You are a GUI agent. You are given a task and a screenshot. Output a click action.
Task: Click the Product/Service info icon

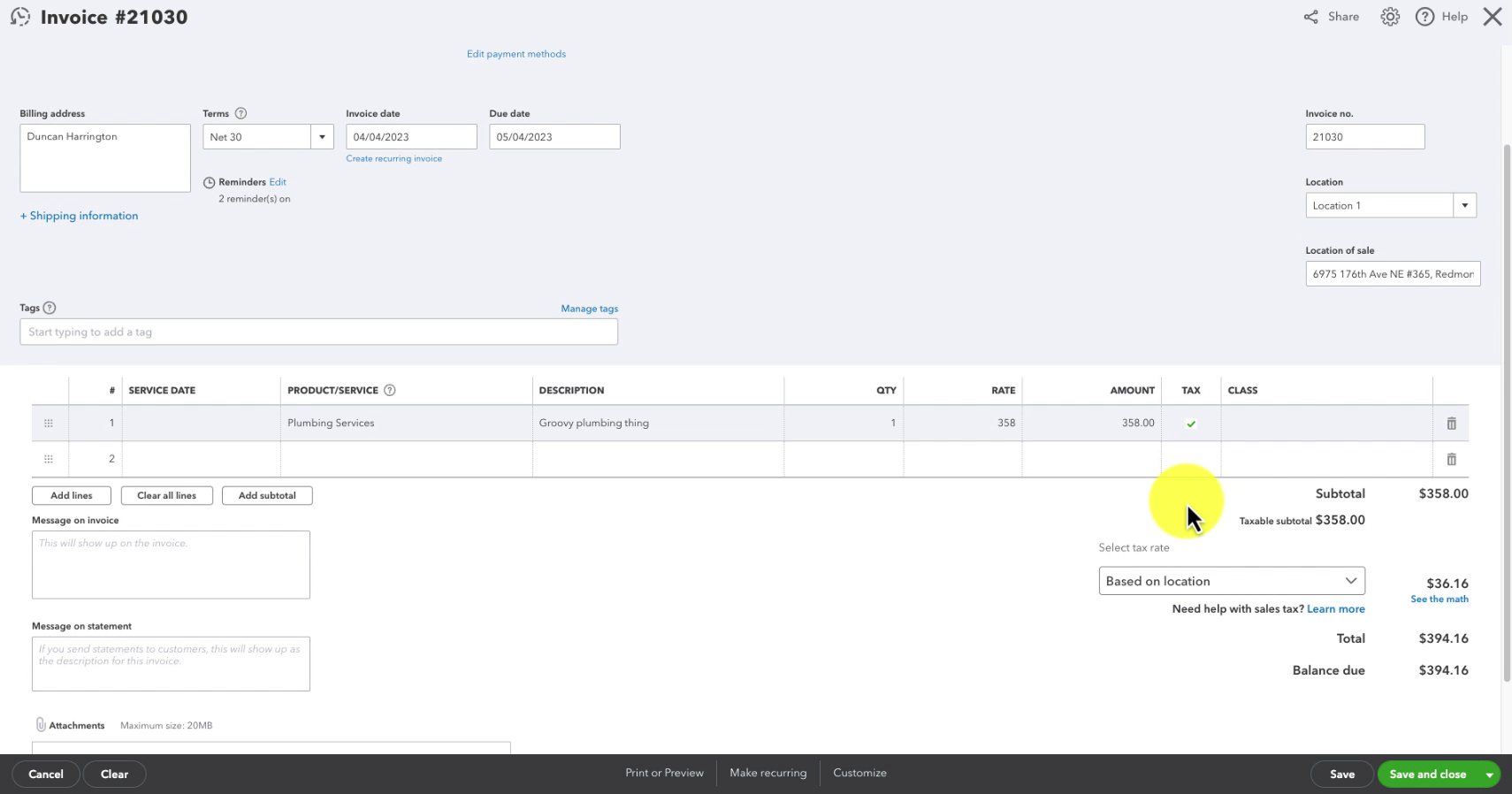pyautogui.click(x=389, y=390)
